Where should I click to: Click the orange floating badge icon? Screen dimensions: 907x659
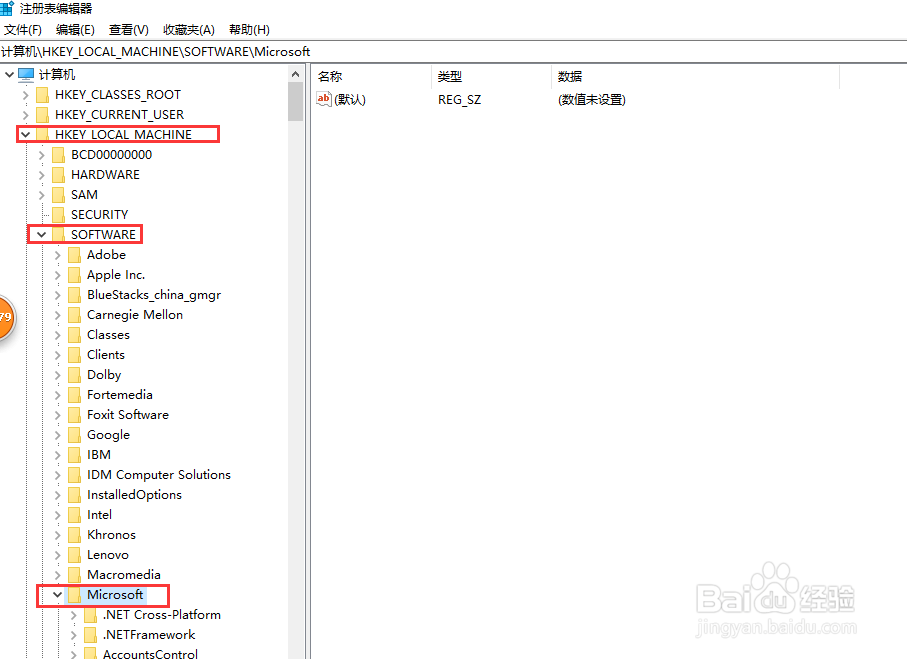click(x=6, y=317)
